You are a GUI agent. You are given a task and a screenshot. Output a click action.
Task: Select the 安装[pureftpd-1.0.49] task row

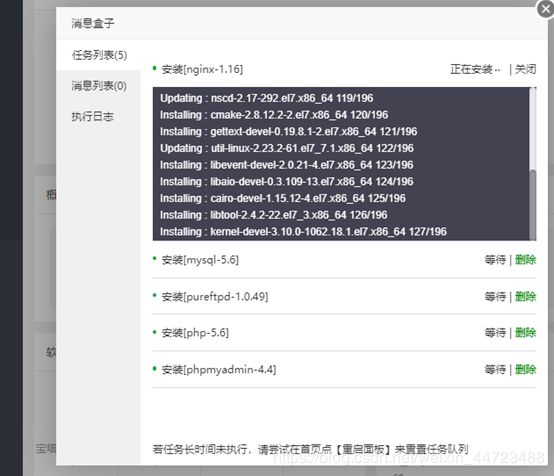(x=344, y=296)
